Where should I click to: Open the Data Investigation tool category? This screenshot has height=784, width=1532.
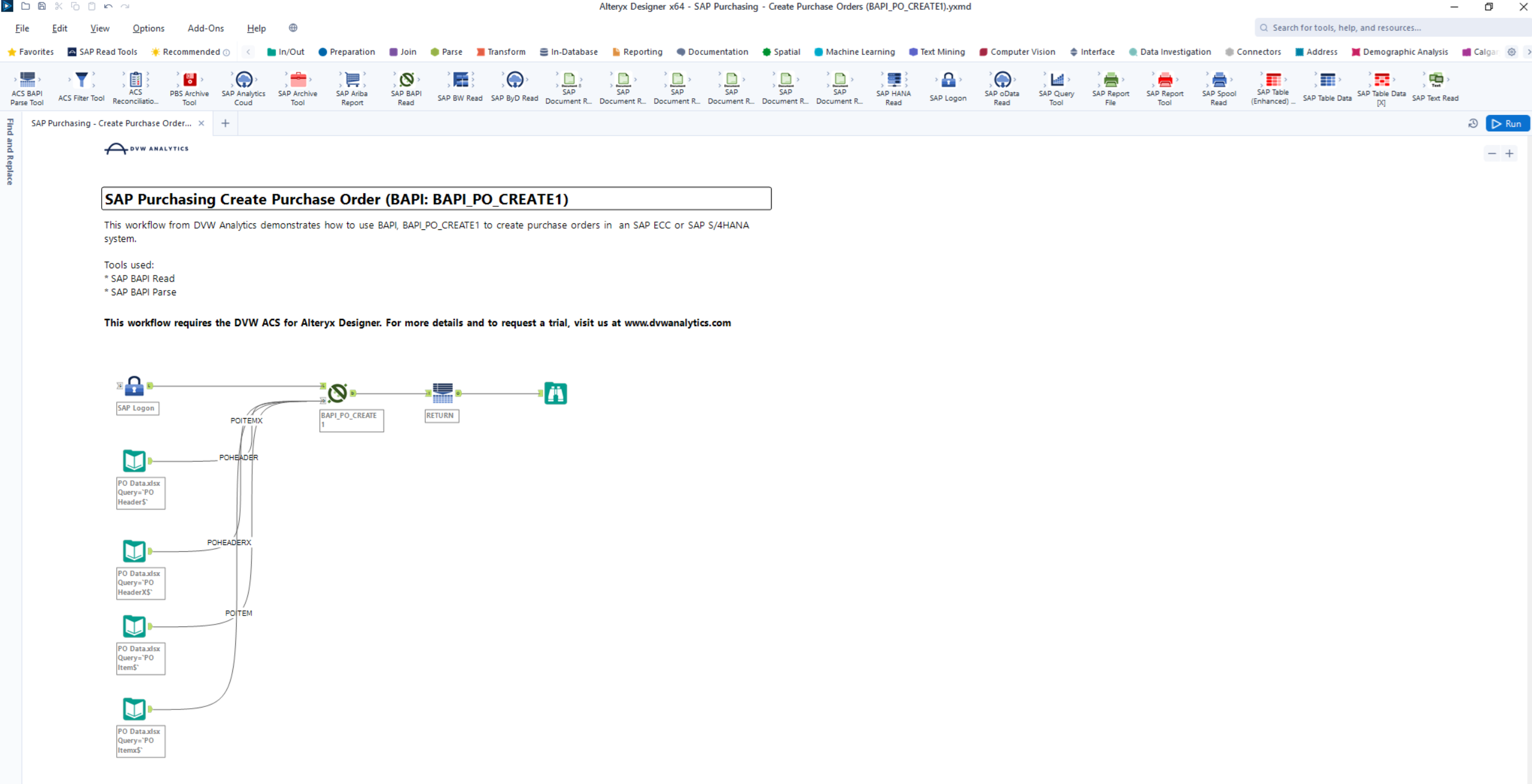click(1170, 52)
